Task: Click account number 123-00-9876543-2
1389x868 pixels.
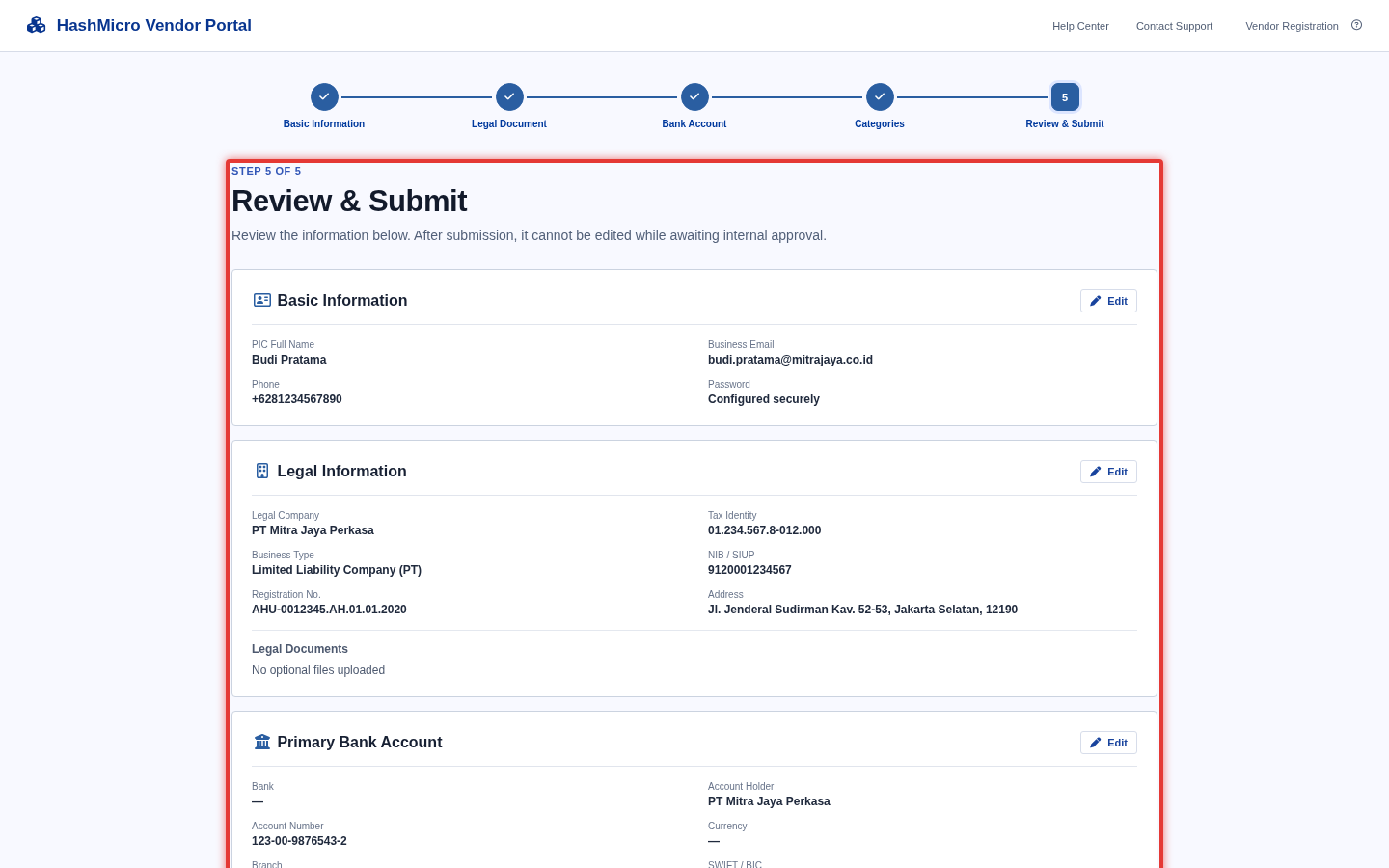Action: pos(299,841)
